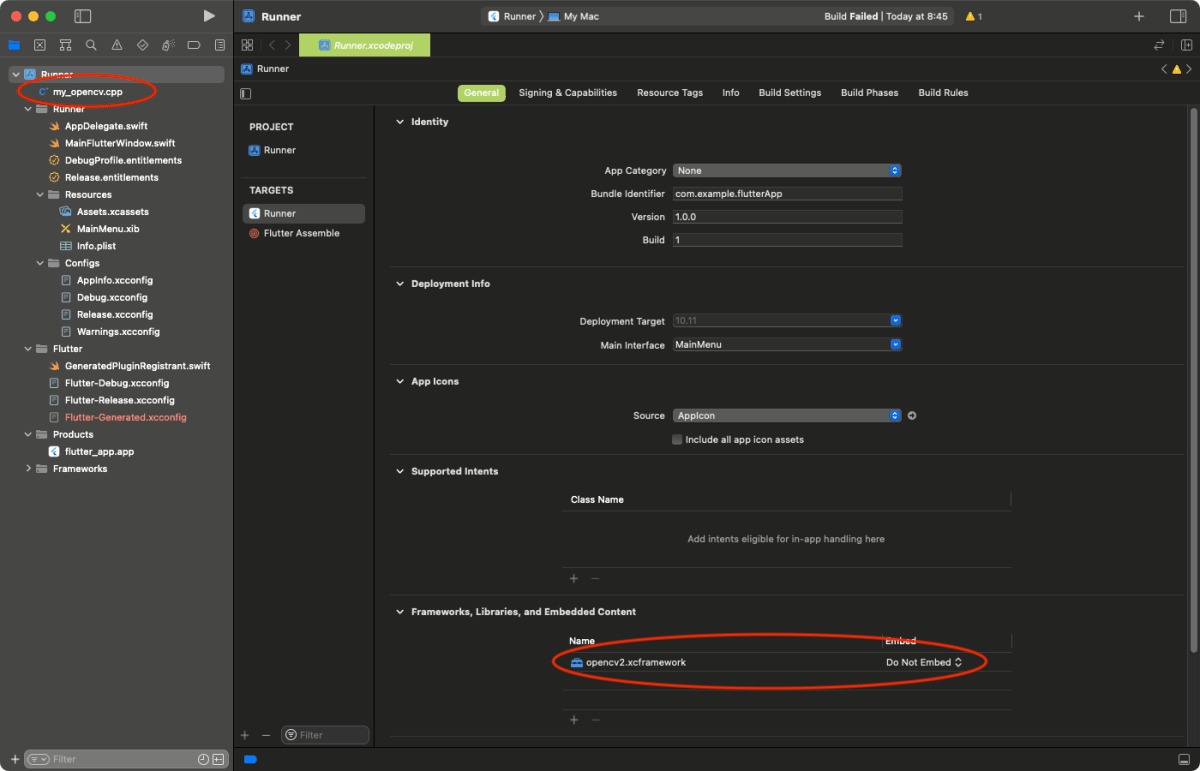Toggle the inspectors panel on the right
1200x771 pixels.
point(1178,16)
